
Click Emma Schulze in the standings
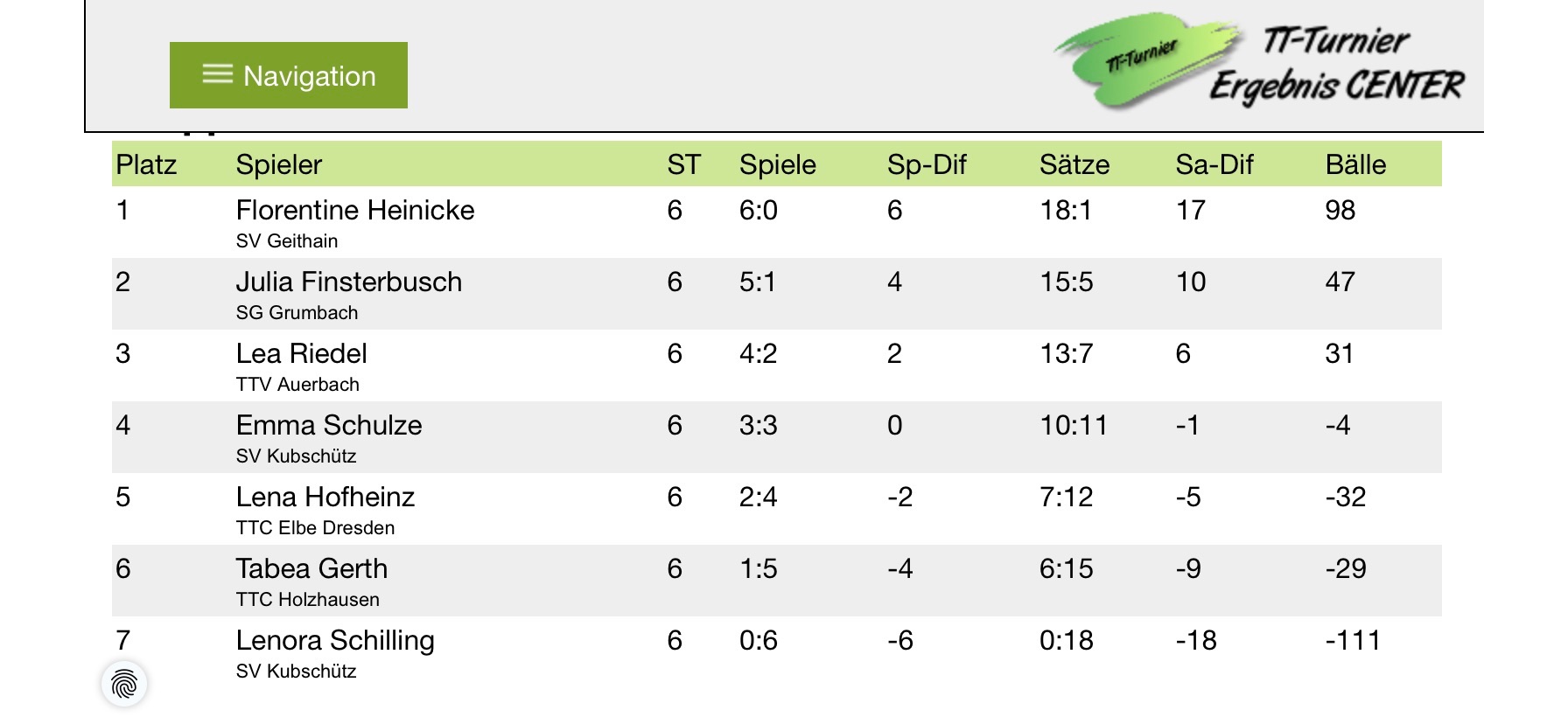click(329, 425)
